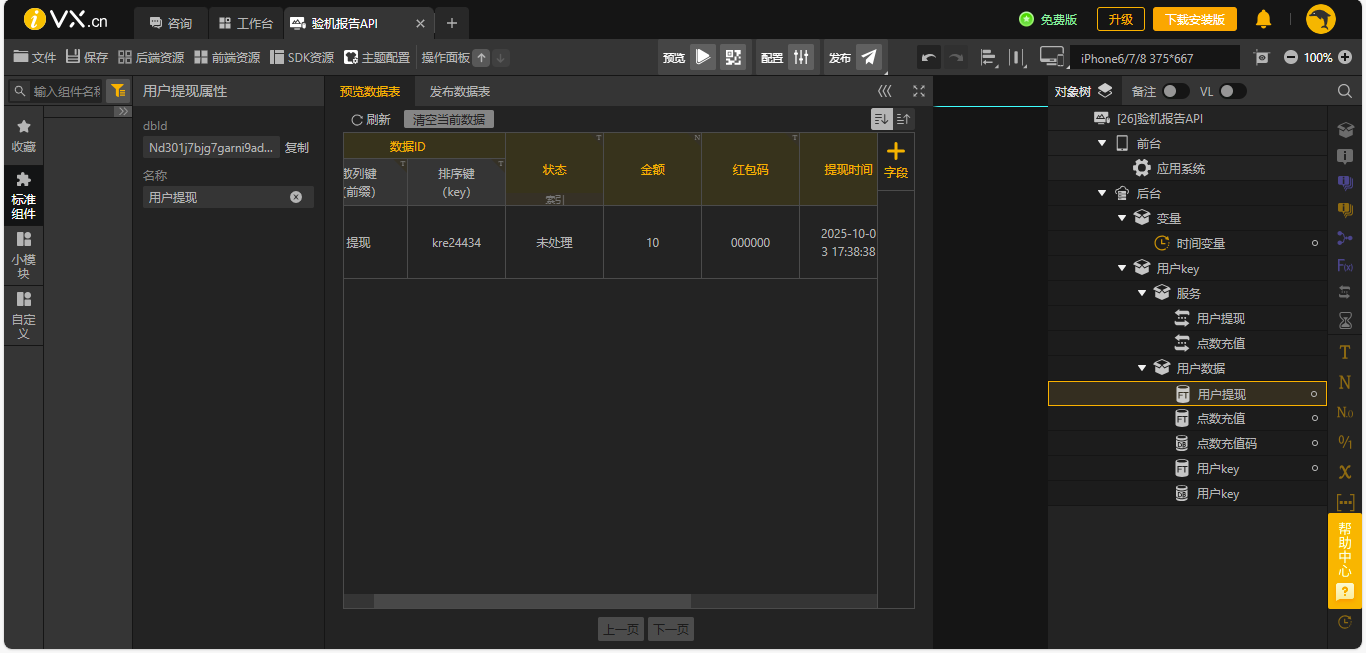
Task: Click the 升级 upgrade button
Action: (x=1120, y=19)
